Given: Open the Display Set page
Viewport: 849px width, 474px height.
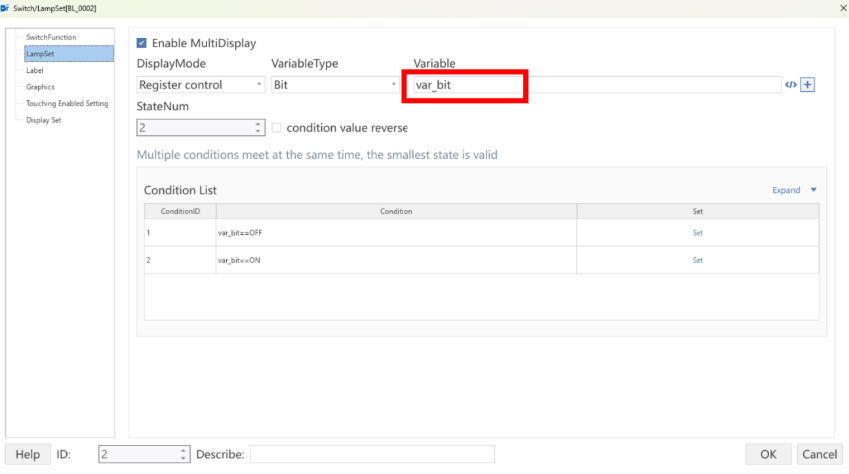Looking at the screenshot, I should (x=43, y=120).
